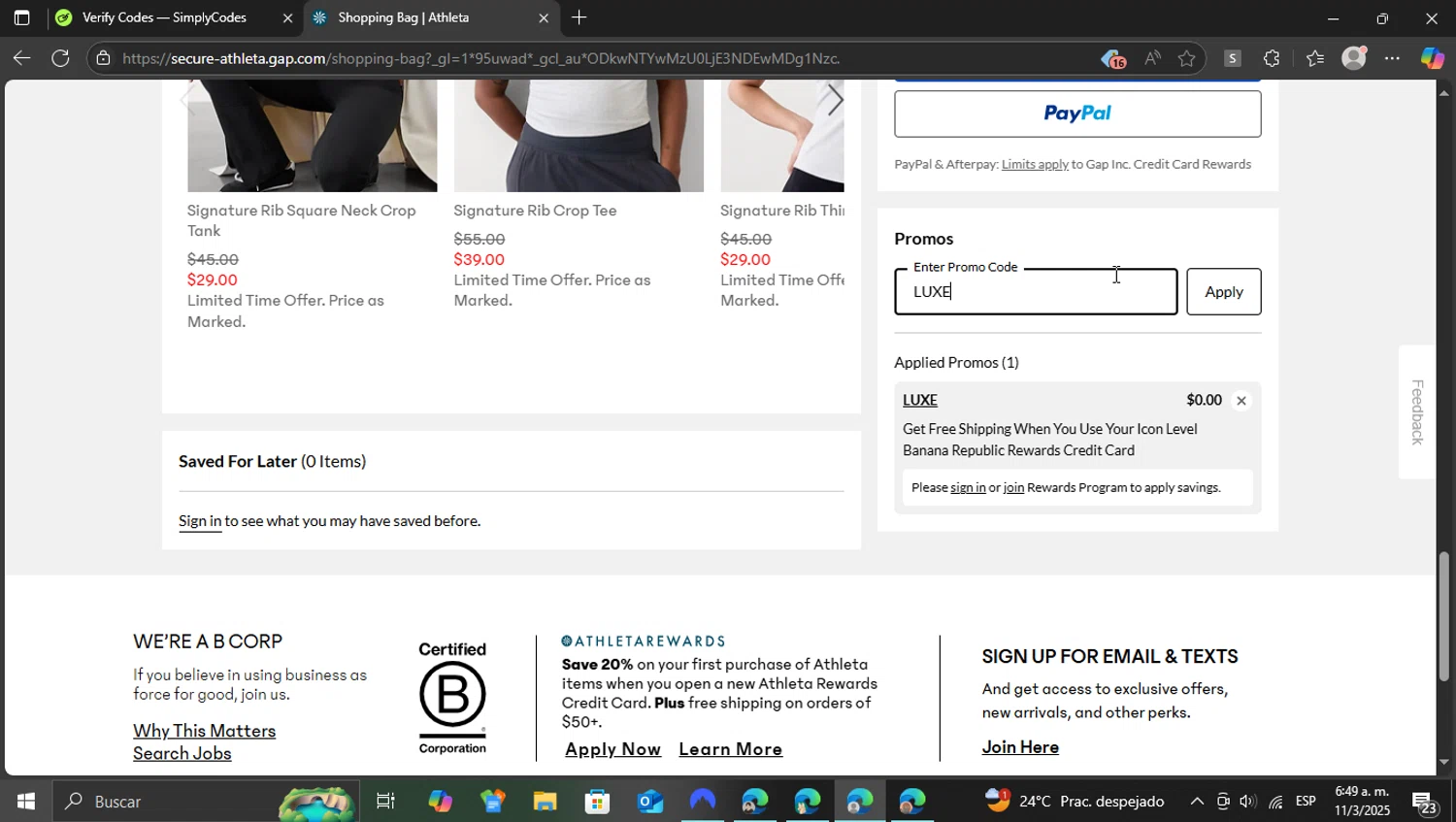Click the Apply promo button

(x=1223, y=291)
